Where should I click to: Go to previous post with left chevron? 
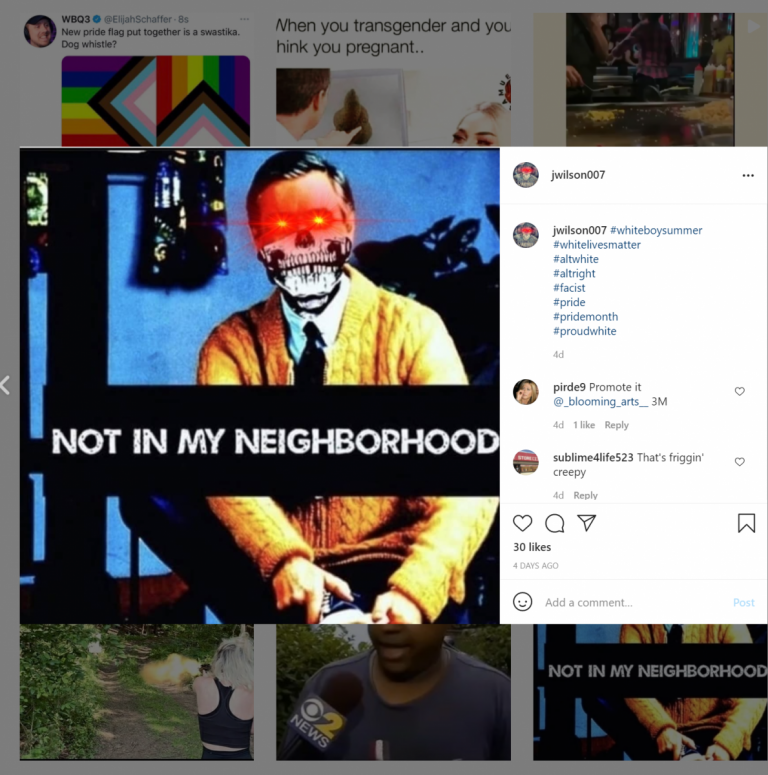(5, 385)
